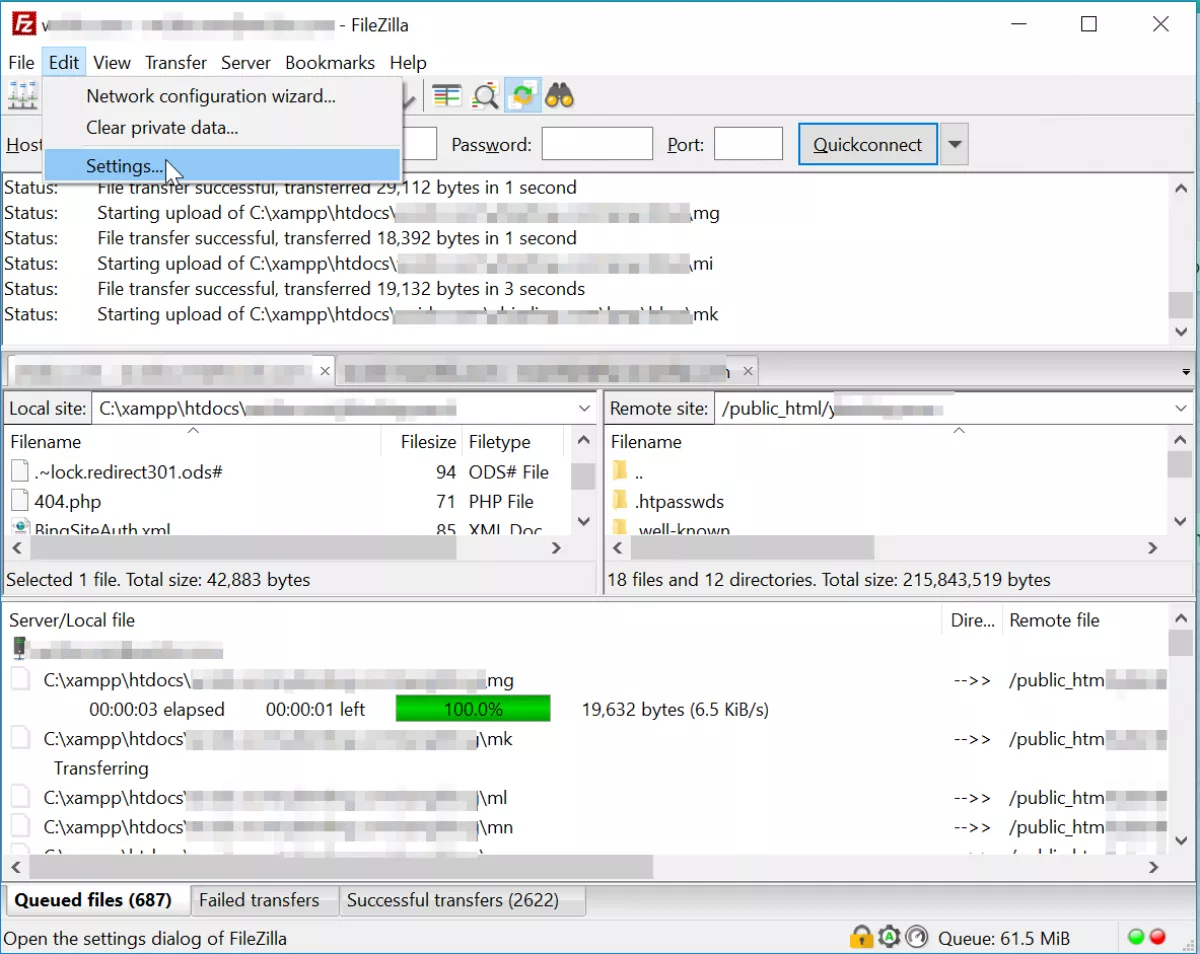The height and width of the screenshot is (954, 1200).
Task: Open the File menu
Action: [21, 62]
